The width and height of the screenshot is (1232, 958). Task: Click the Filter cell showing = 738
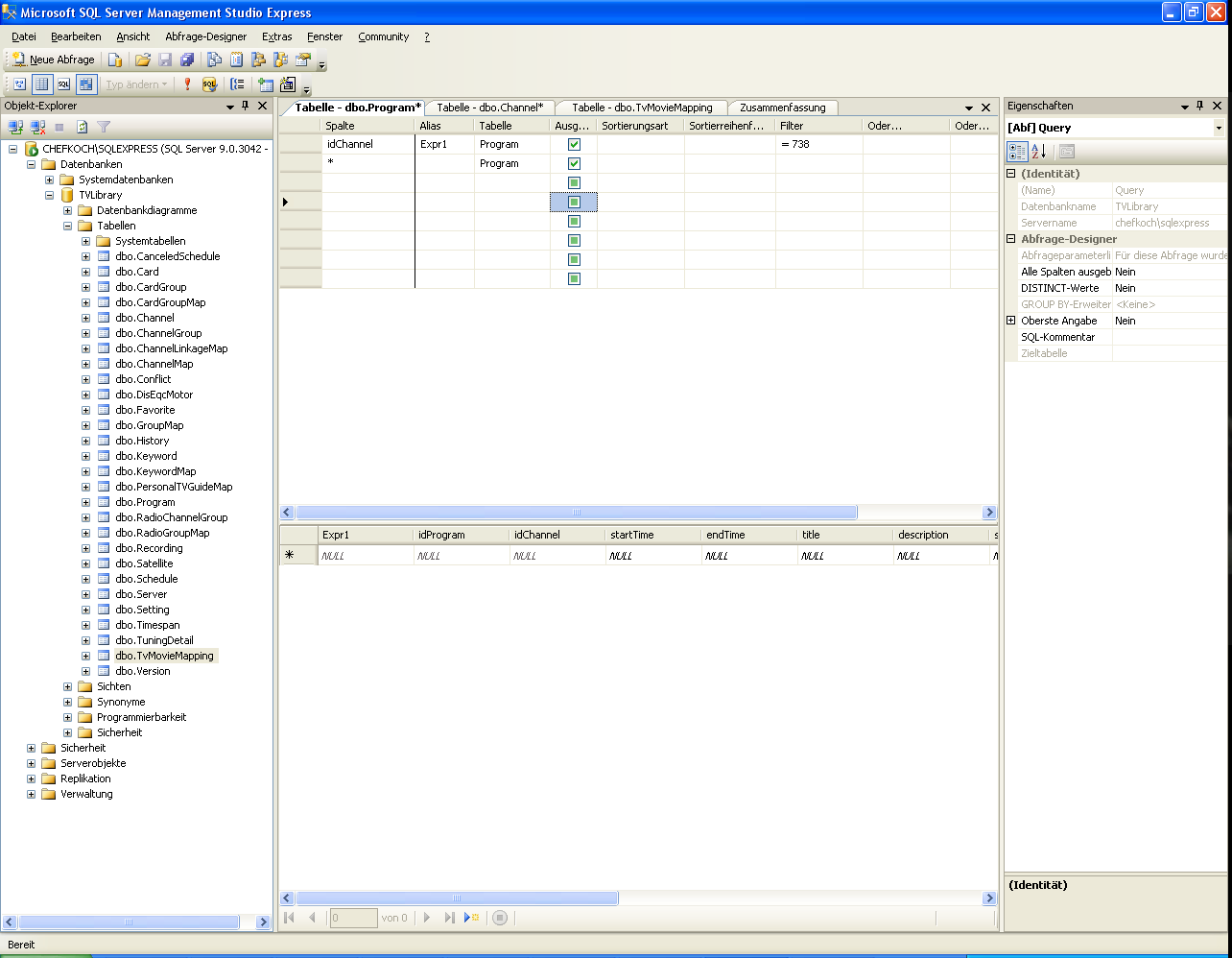(818, 144)
